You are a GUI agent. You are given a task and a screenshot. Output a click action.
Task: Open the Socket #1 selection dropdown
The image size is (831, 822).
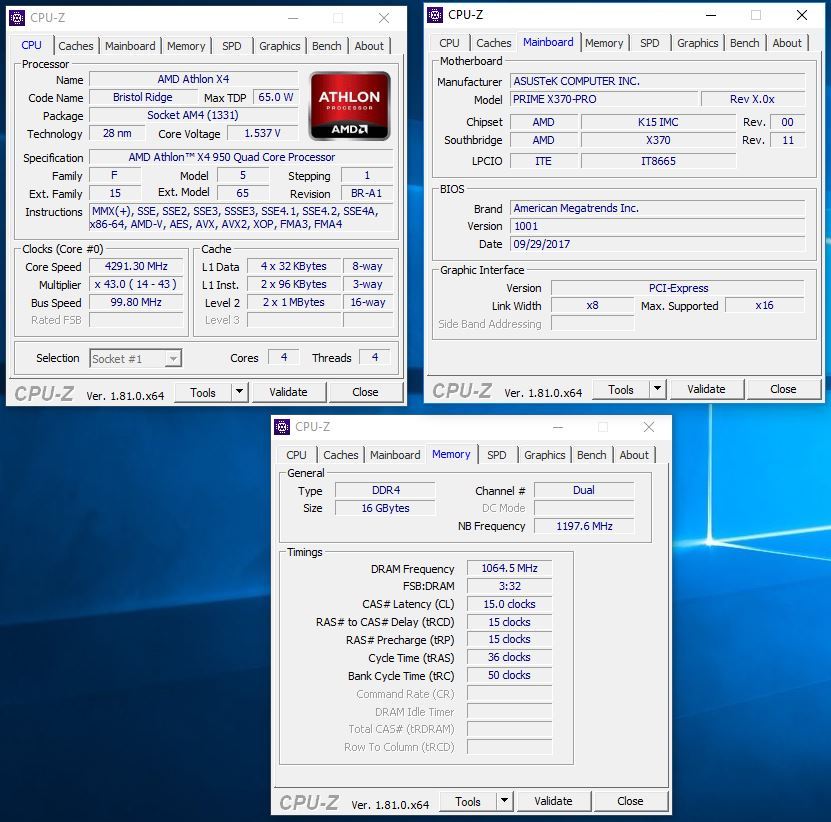(136, 359)
